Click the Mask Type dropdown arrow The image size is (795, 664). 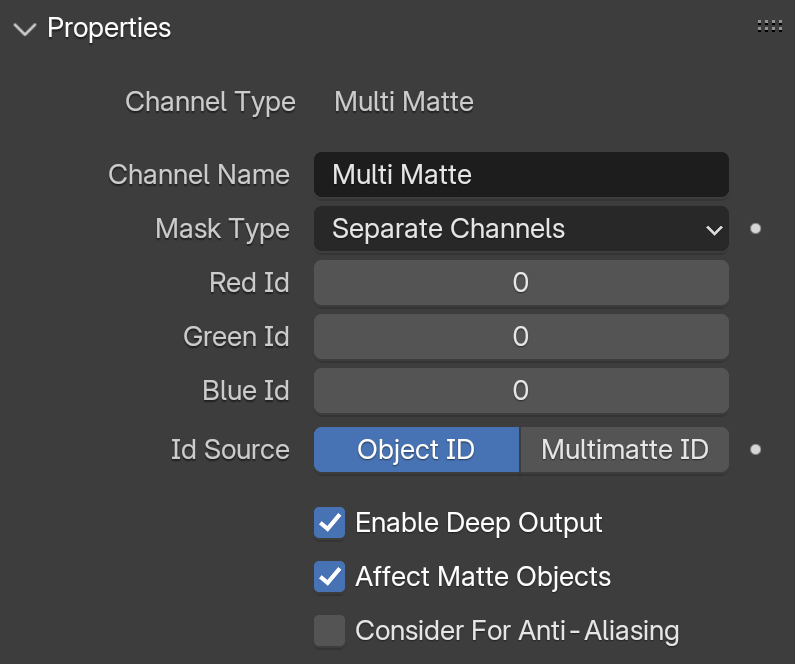[x=714, y=231]
